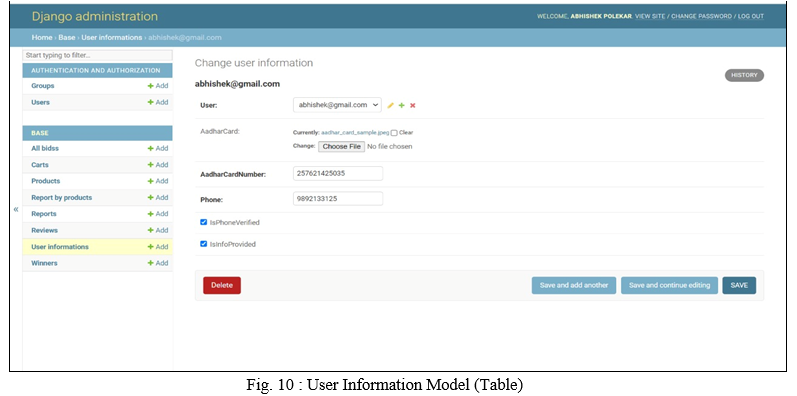Viewport: 797px width, 396px height.
Task: Click the Django administration title
Action: (x=95, y=16)
